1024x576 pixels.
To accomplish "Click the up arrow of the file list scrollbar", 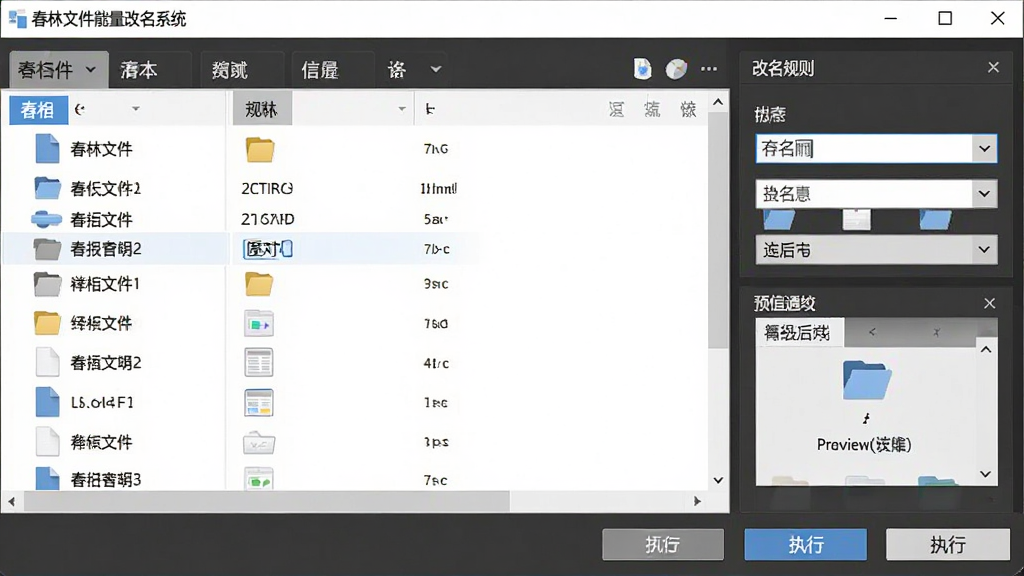I will [x=718, y=103].
